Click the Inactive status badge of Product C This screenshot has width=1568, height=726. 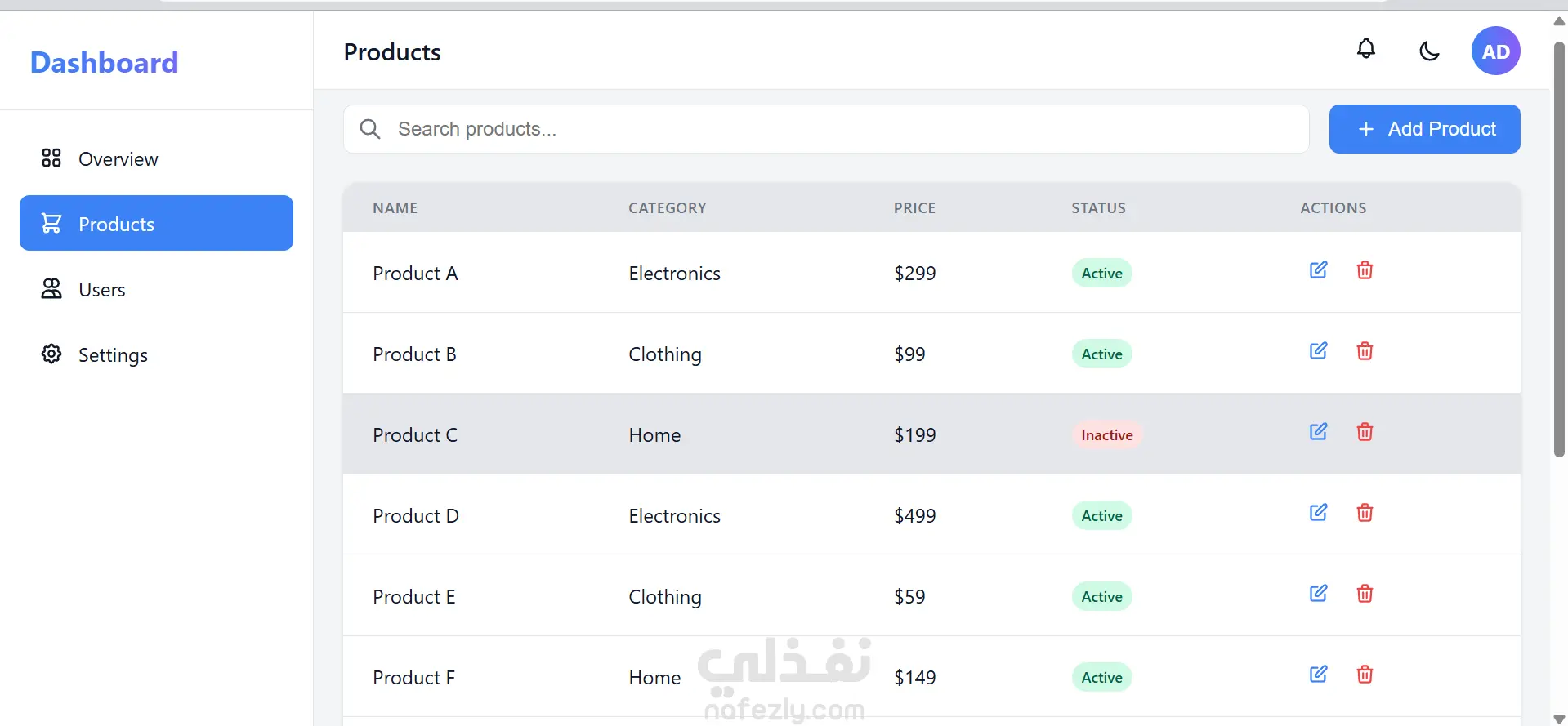tap(1106, 435)
